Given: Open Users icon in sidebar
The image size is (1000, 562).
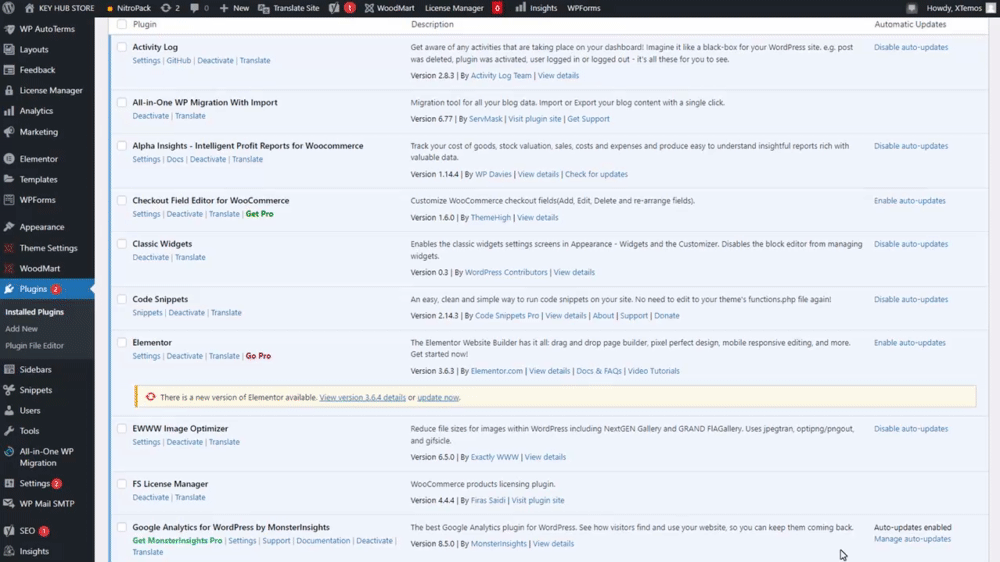Looking at the screenshot, I should click(9, 411).
